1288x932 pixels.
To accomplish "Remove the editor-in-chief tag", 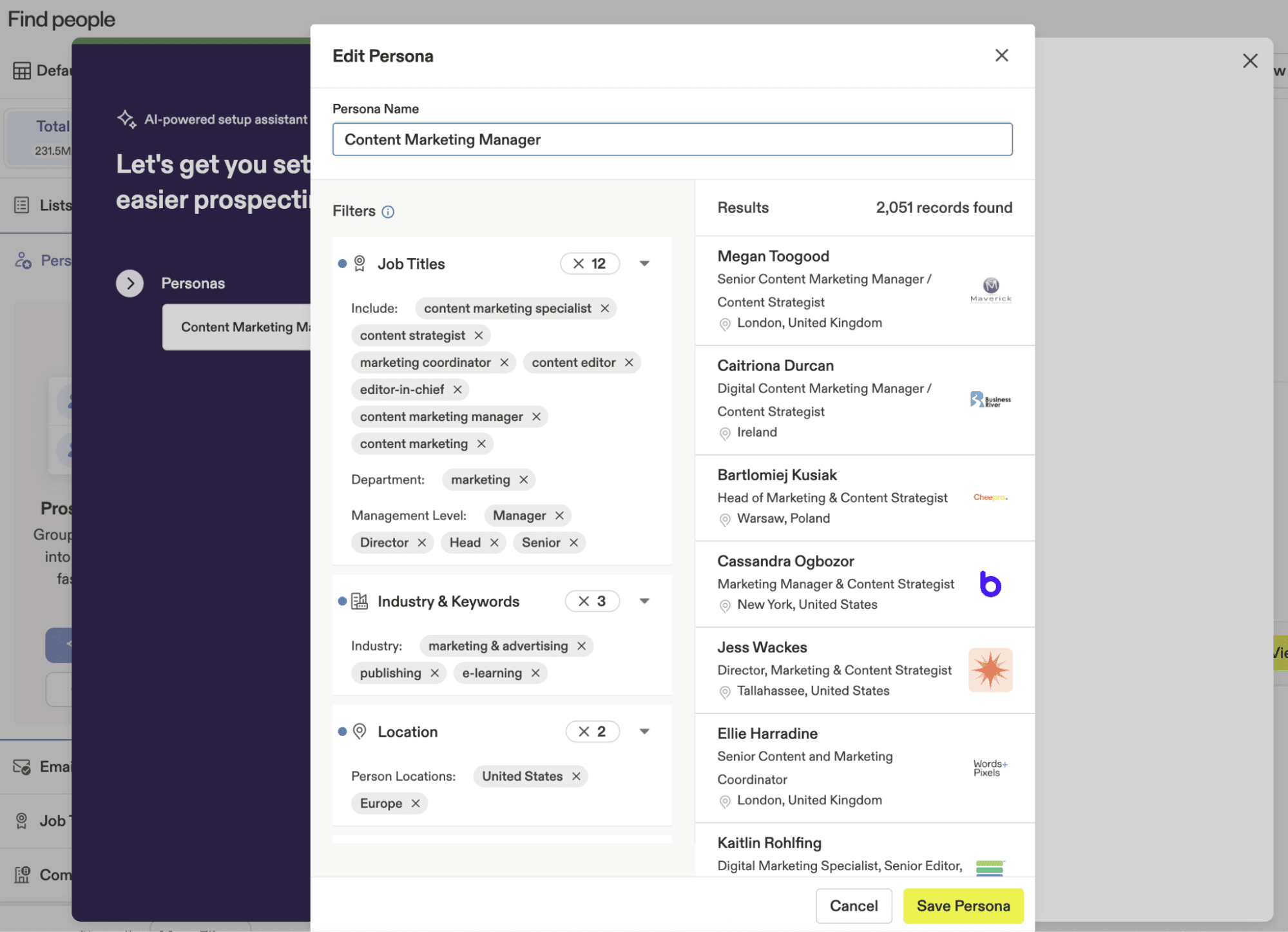I will (x=457, y=390).
